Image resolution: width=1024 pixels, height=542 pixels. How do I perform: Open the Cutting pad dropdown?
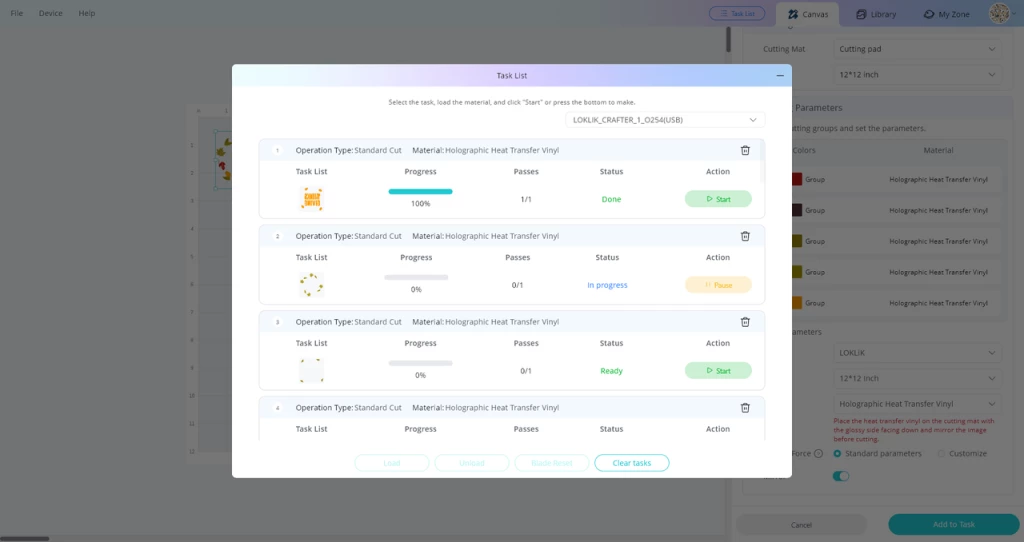(x=917, y=49)
